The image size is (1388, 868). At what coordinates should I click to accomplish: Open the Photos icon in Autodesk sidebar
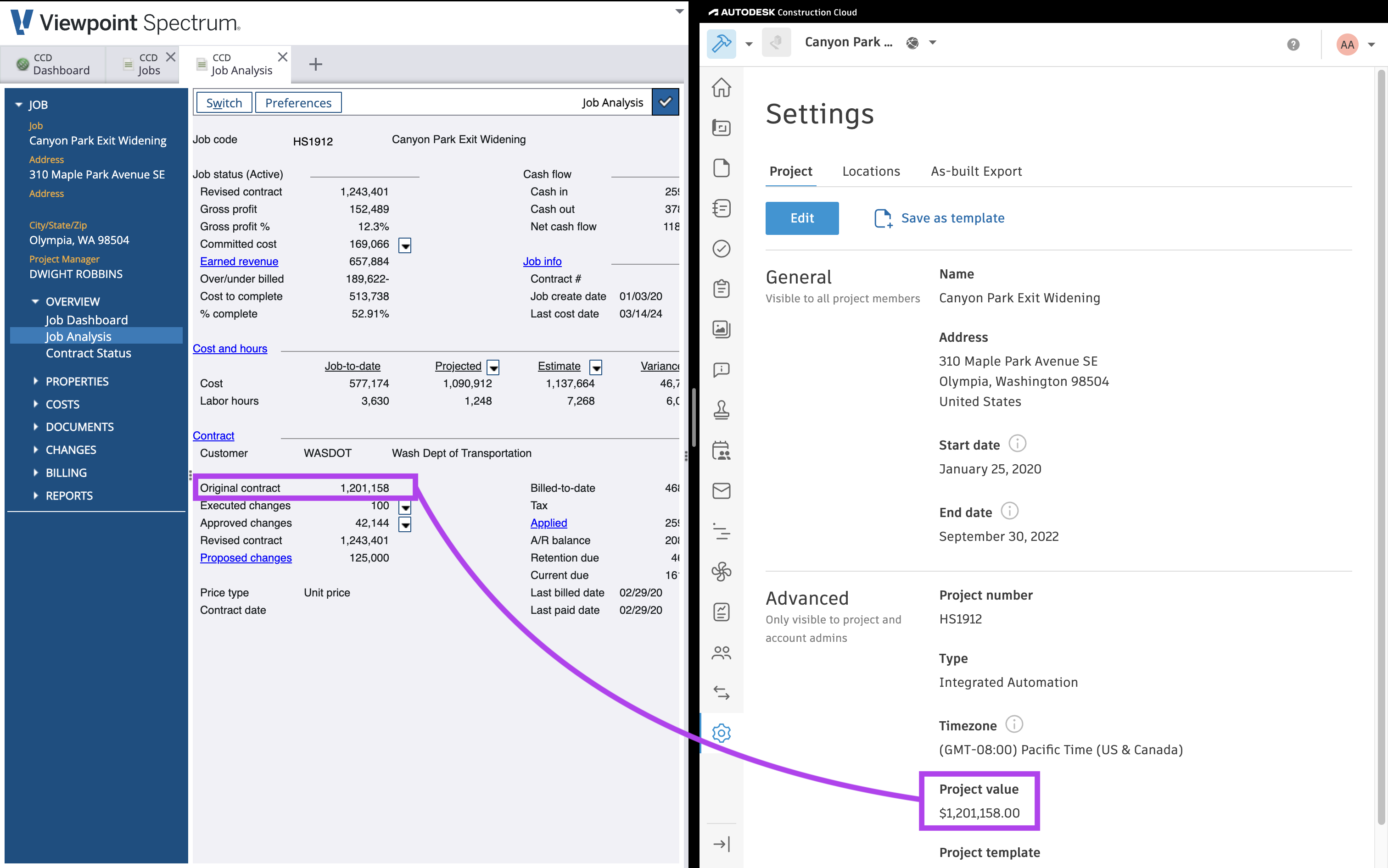[x=721, y=329]
